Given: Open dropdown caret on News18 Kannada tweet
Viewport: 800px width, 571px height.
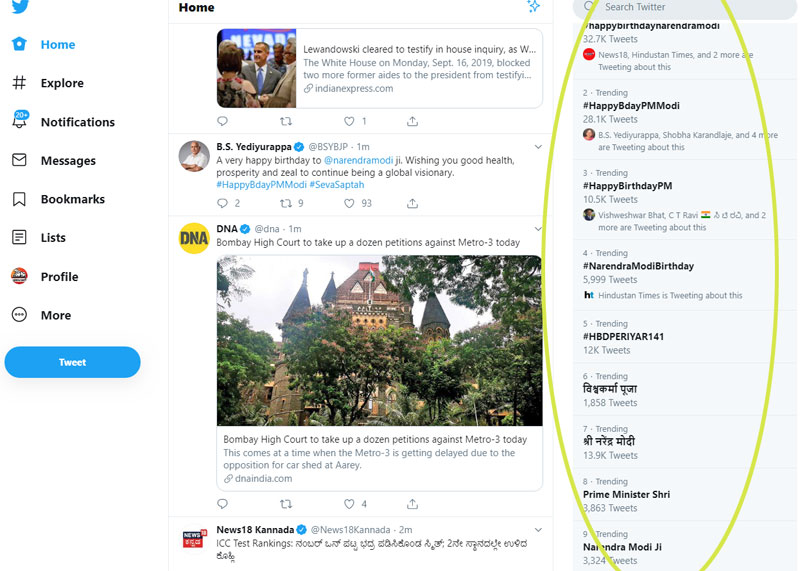Looking at the screenshot, I should click(x=538, y=529).
